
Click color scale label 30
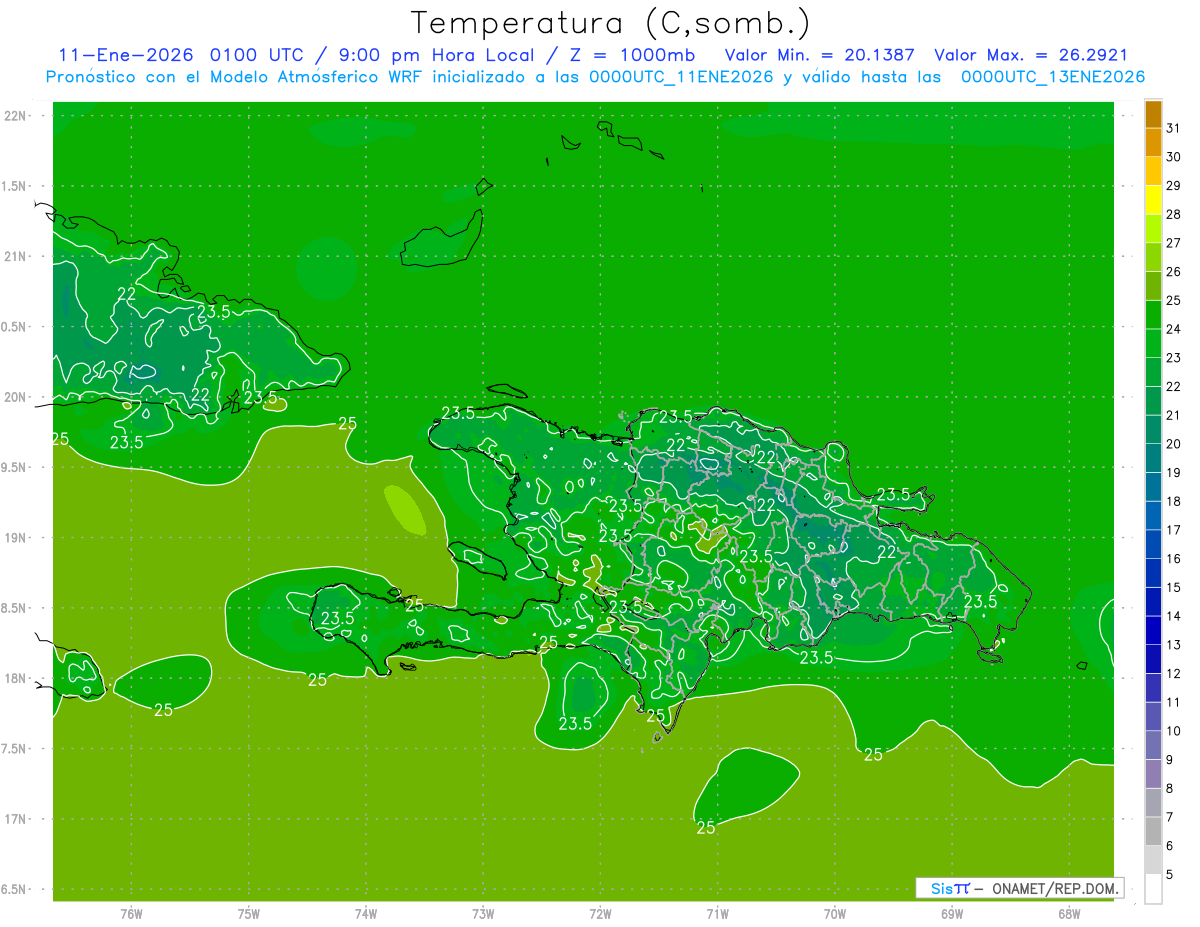1173,157
